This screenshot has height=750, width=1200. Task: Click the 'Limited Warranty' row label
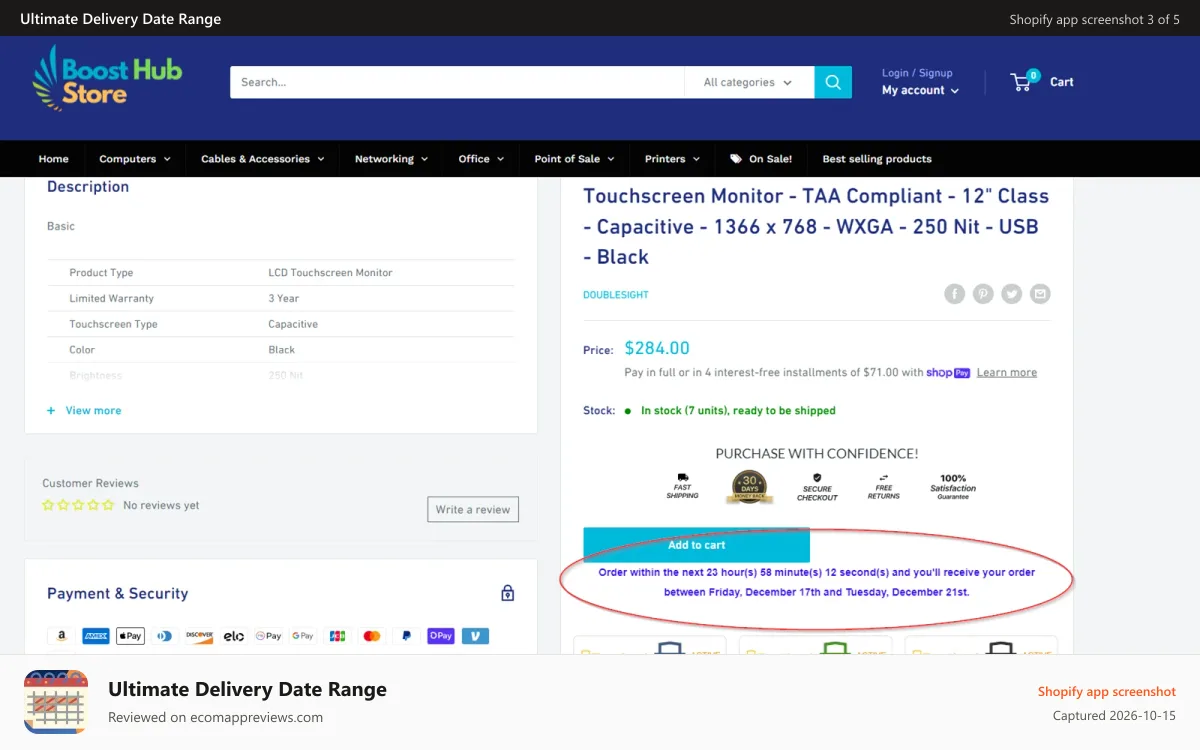coord(112,298)
